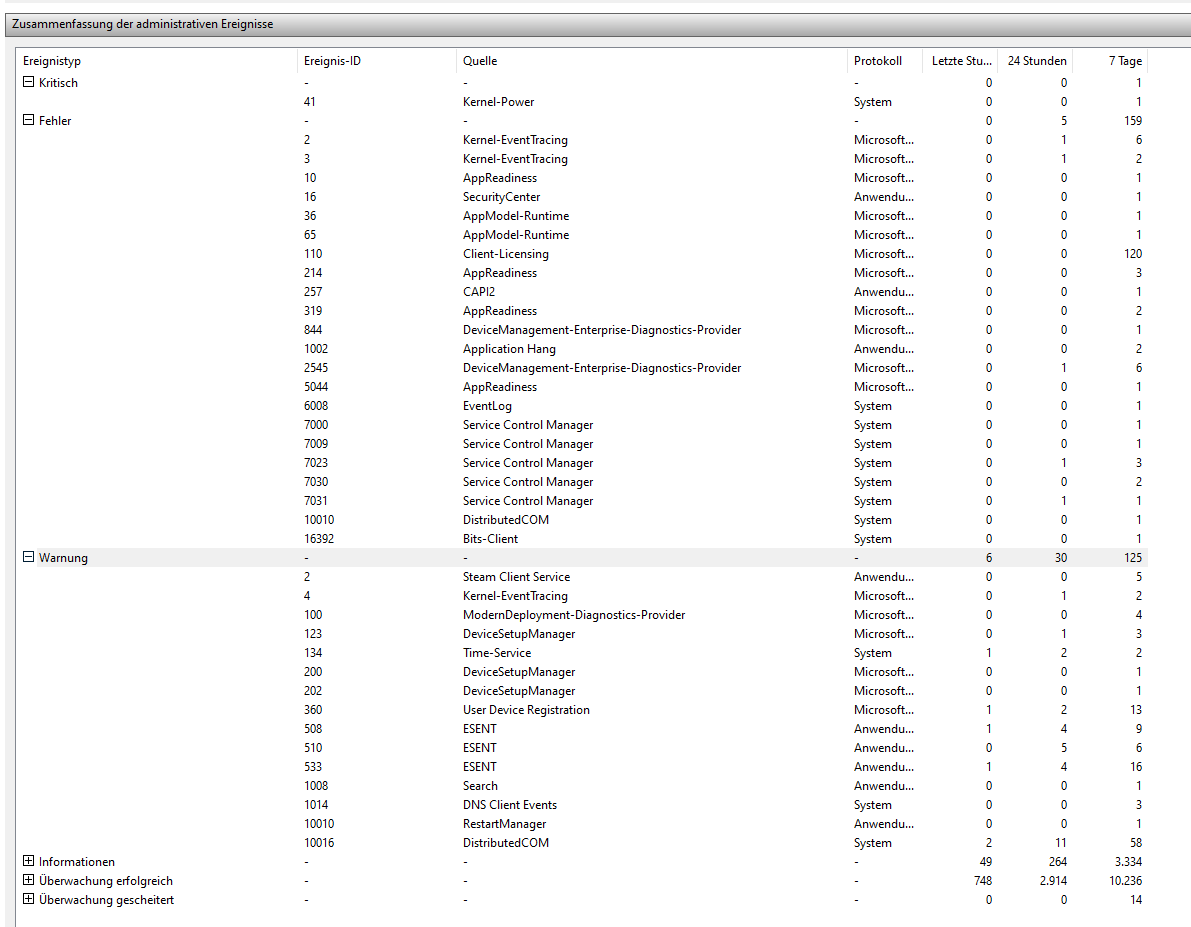
Task: Select the Client-Licensing event 110 row
Action: coord(582,254)
